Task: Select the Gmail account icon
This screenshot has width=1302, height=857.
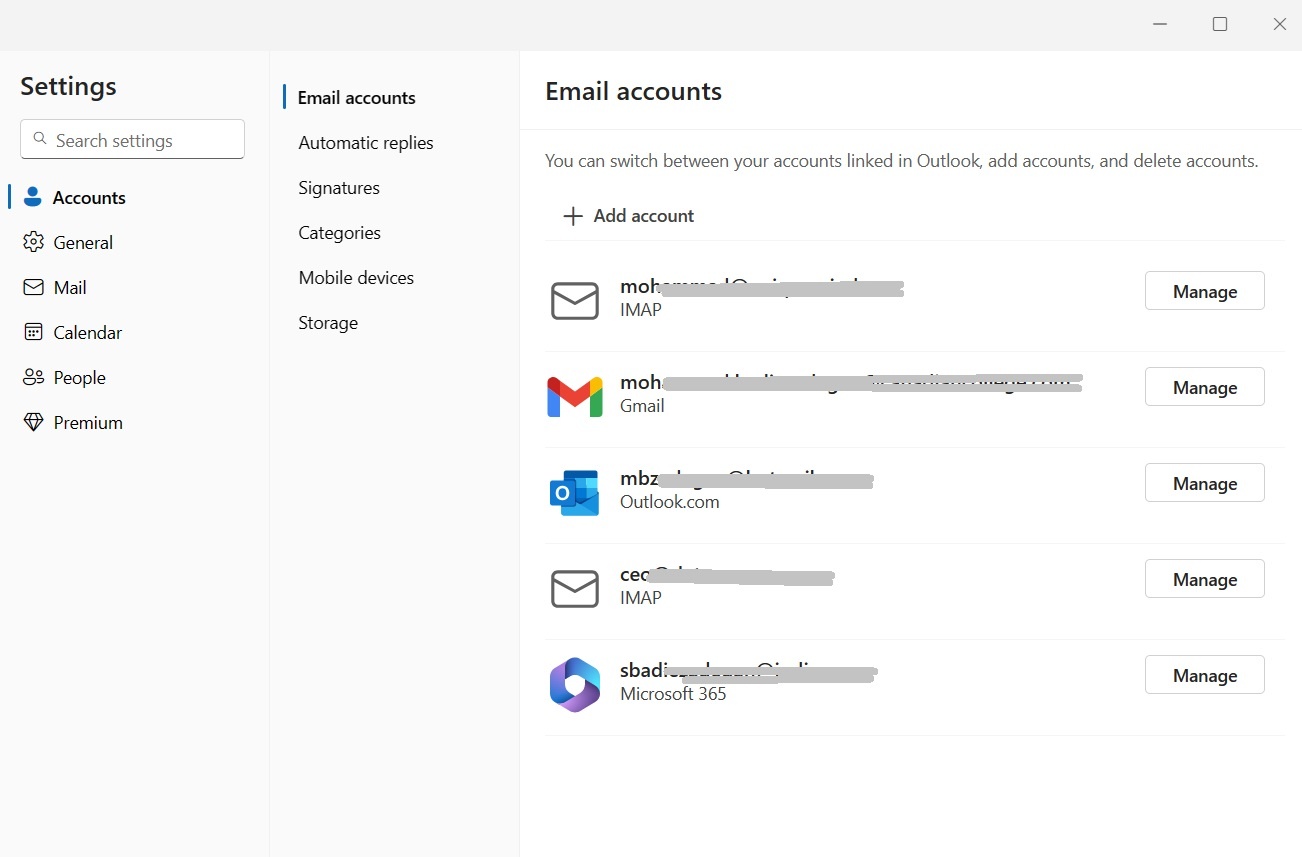Action: [575, 396]
